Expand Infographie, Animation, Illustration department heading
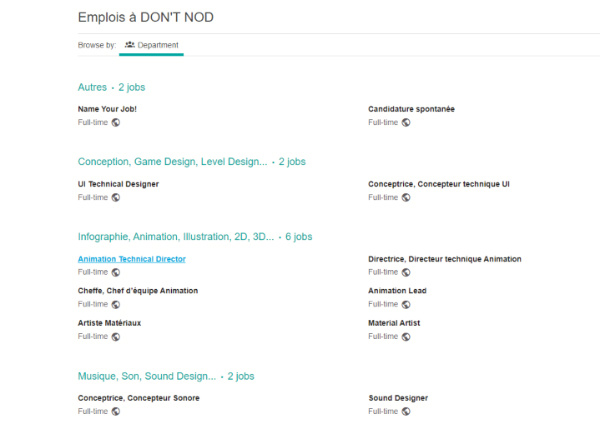The image size is (600, 429). [x=175, y=237]
